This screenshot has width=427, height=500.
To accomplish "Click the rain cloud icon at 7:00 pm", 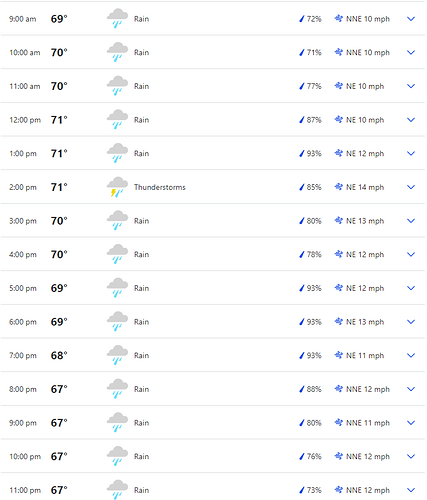I will (x=117, y=355).
